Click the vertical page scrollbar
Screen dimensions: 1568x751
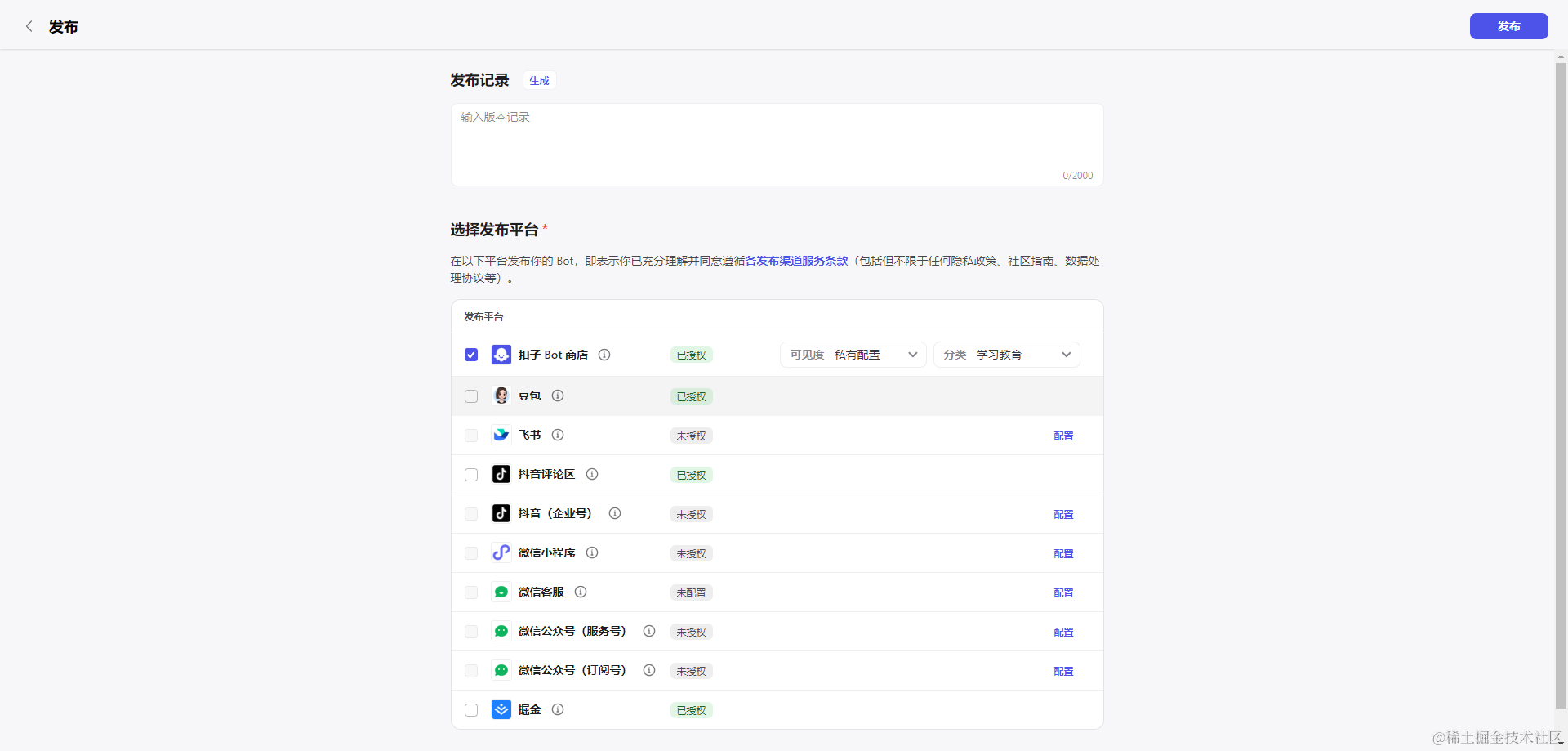click(1561, 385)
